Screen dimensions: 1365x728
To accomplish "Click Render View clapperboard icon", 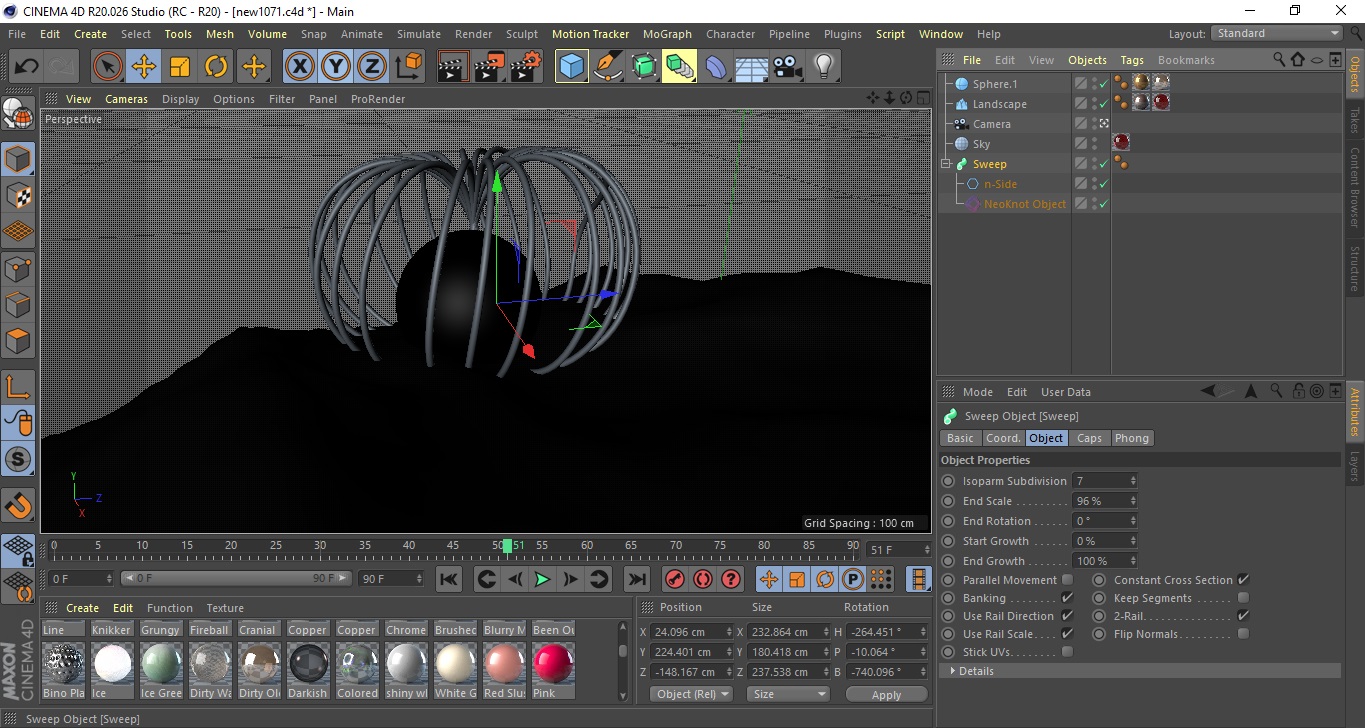I will point(453,67).
